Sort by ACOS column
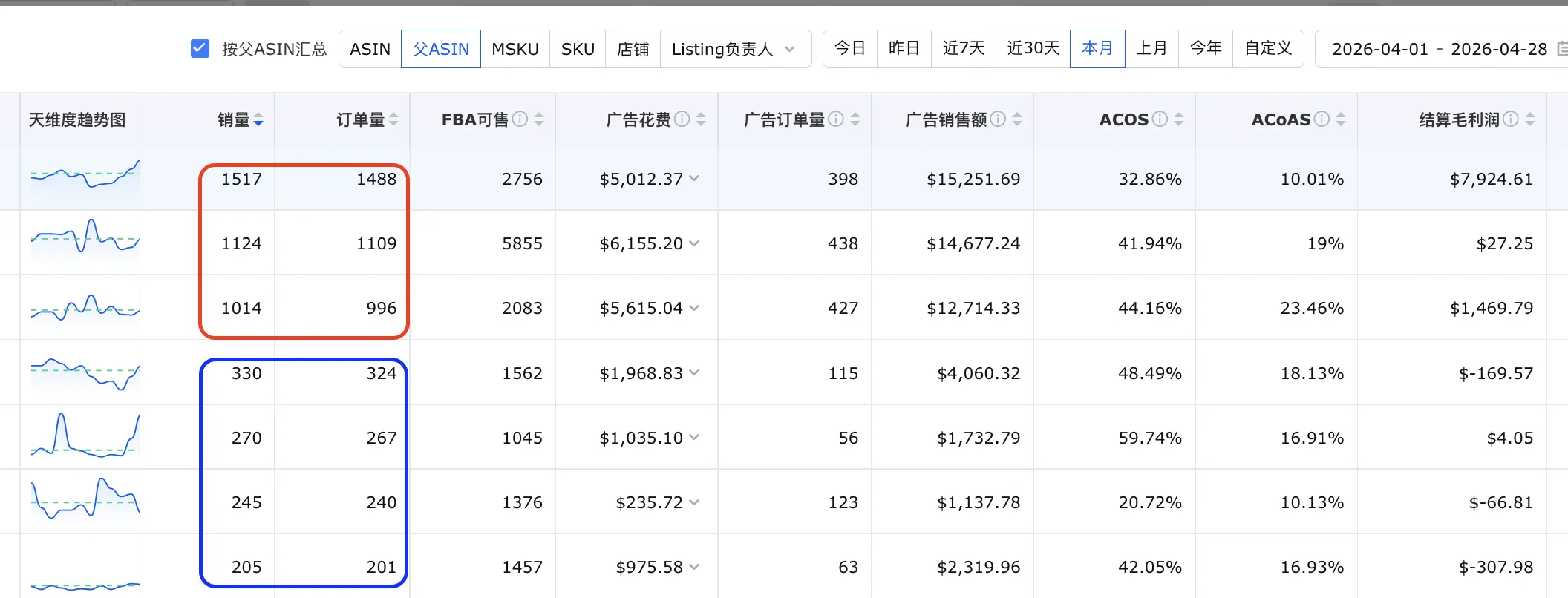The height and width of the screenshot is (598, 1568). point(1179,119)
